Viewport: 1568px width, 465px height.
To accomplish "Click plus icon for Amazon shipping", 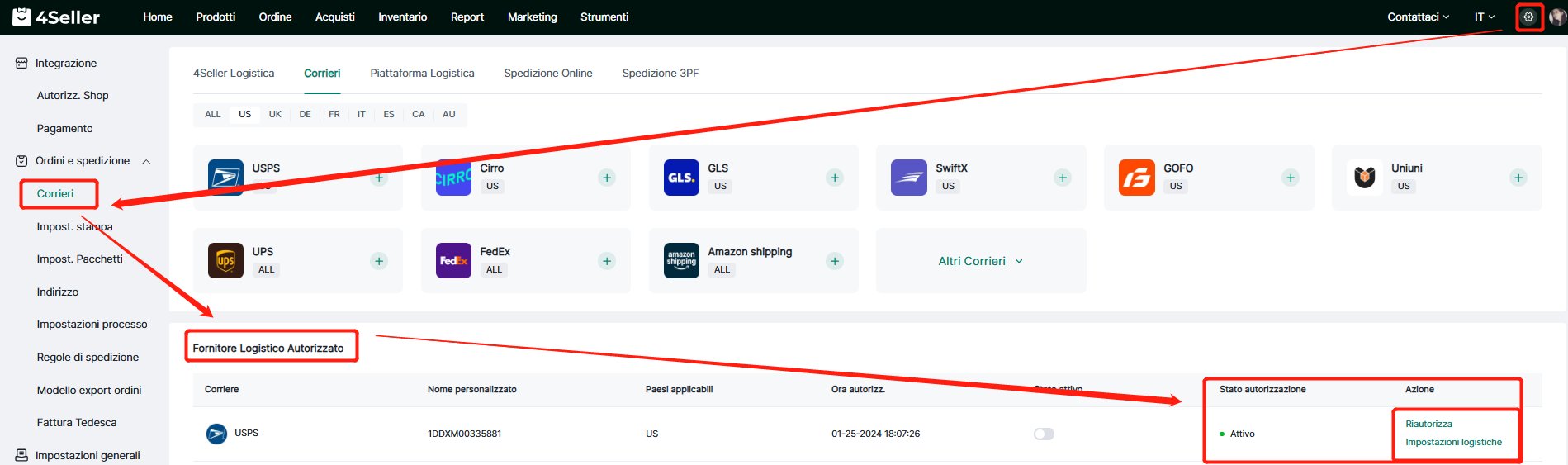I will point(835,261).
